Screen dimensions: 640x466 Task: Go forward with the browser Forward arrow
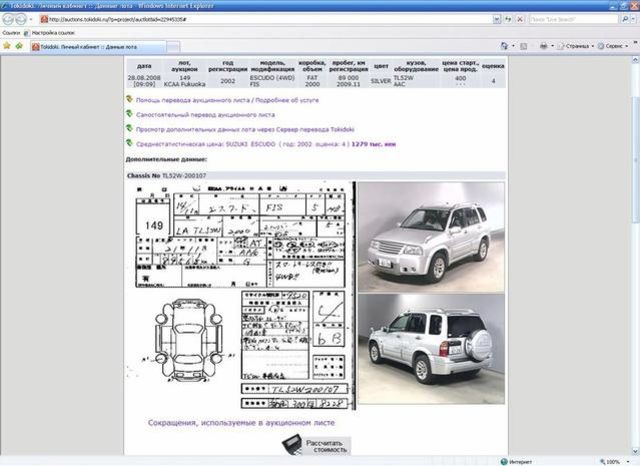(21, 19)
